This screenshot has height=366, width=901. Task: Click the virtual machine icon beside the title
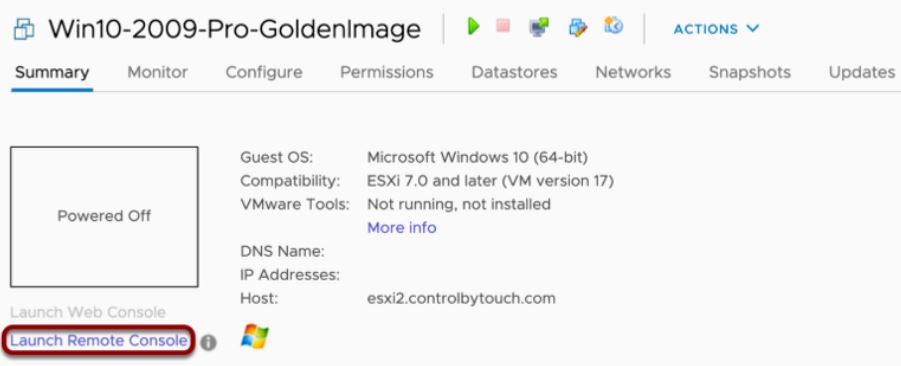tap(24, 29)
